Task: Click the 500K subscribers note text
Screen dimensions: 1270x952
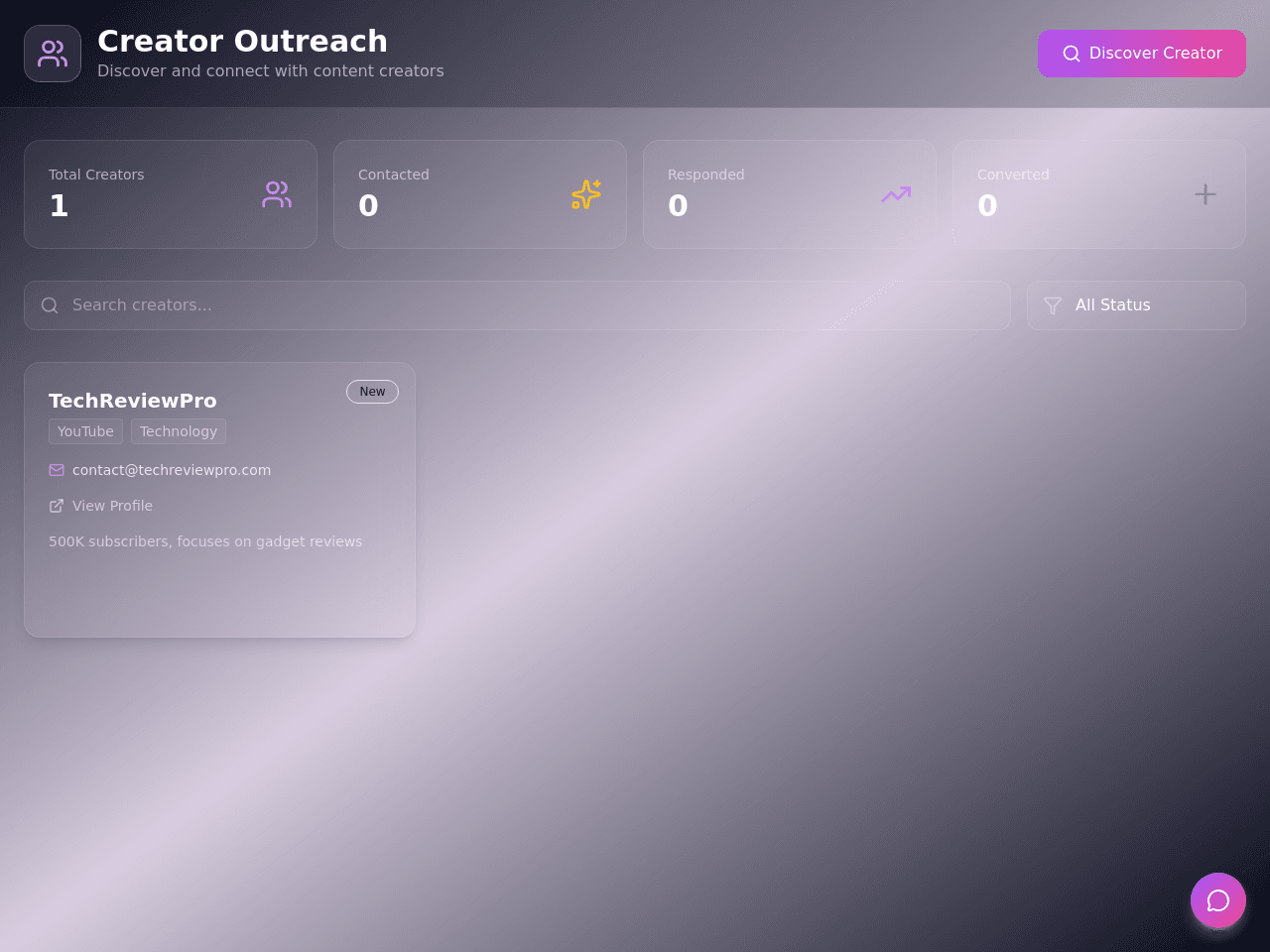Action: click(205, 541)
